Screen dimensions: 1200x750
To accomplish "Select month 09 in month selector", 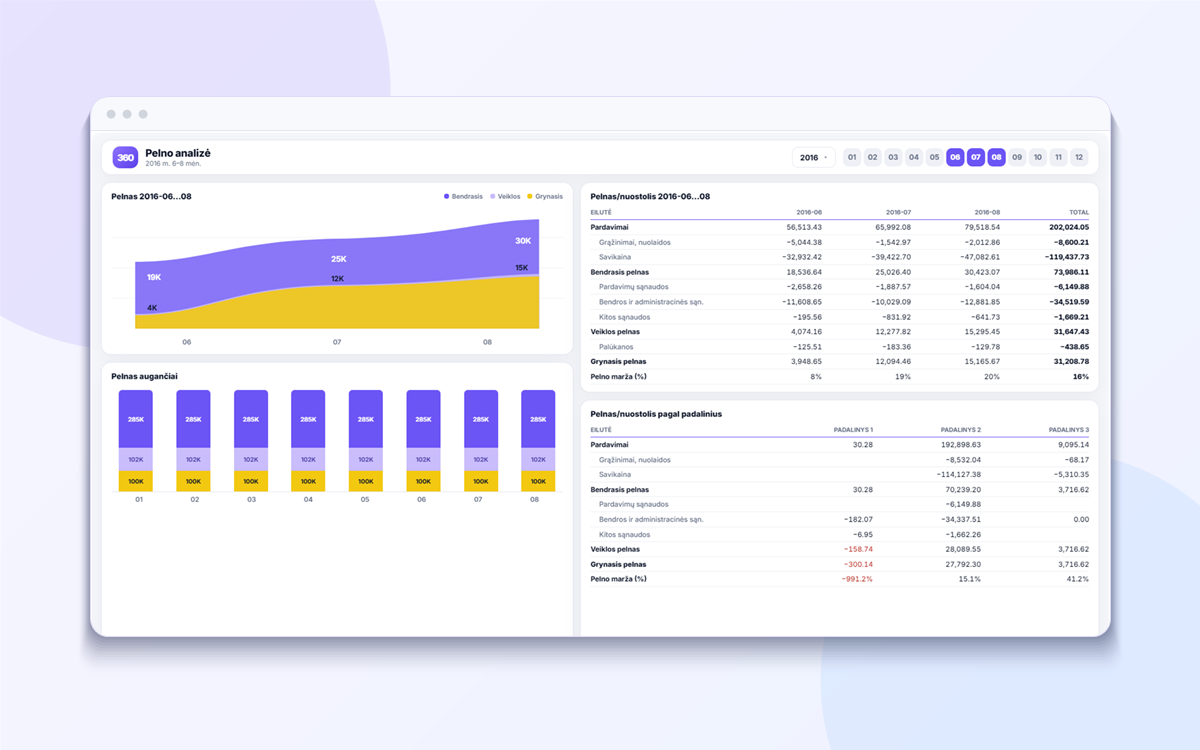I will (x=1017, y=157).
